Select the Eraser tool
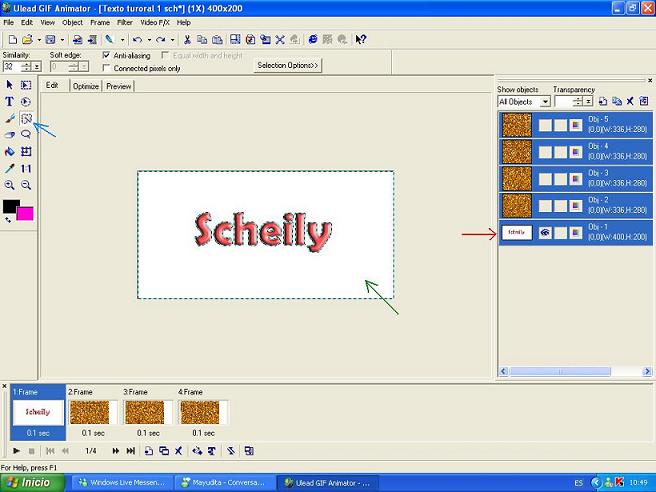Image resolution: width=656 pixels, height=492 pixels. [9, 135]
